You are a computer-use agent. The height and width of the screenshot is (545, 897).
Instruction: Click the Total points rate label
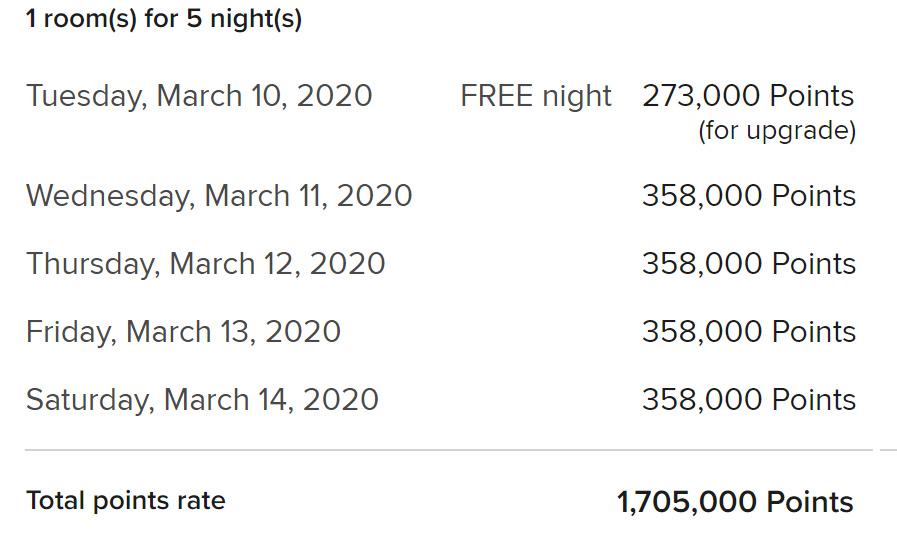pyautogui.click(x=126, y=501)
